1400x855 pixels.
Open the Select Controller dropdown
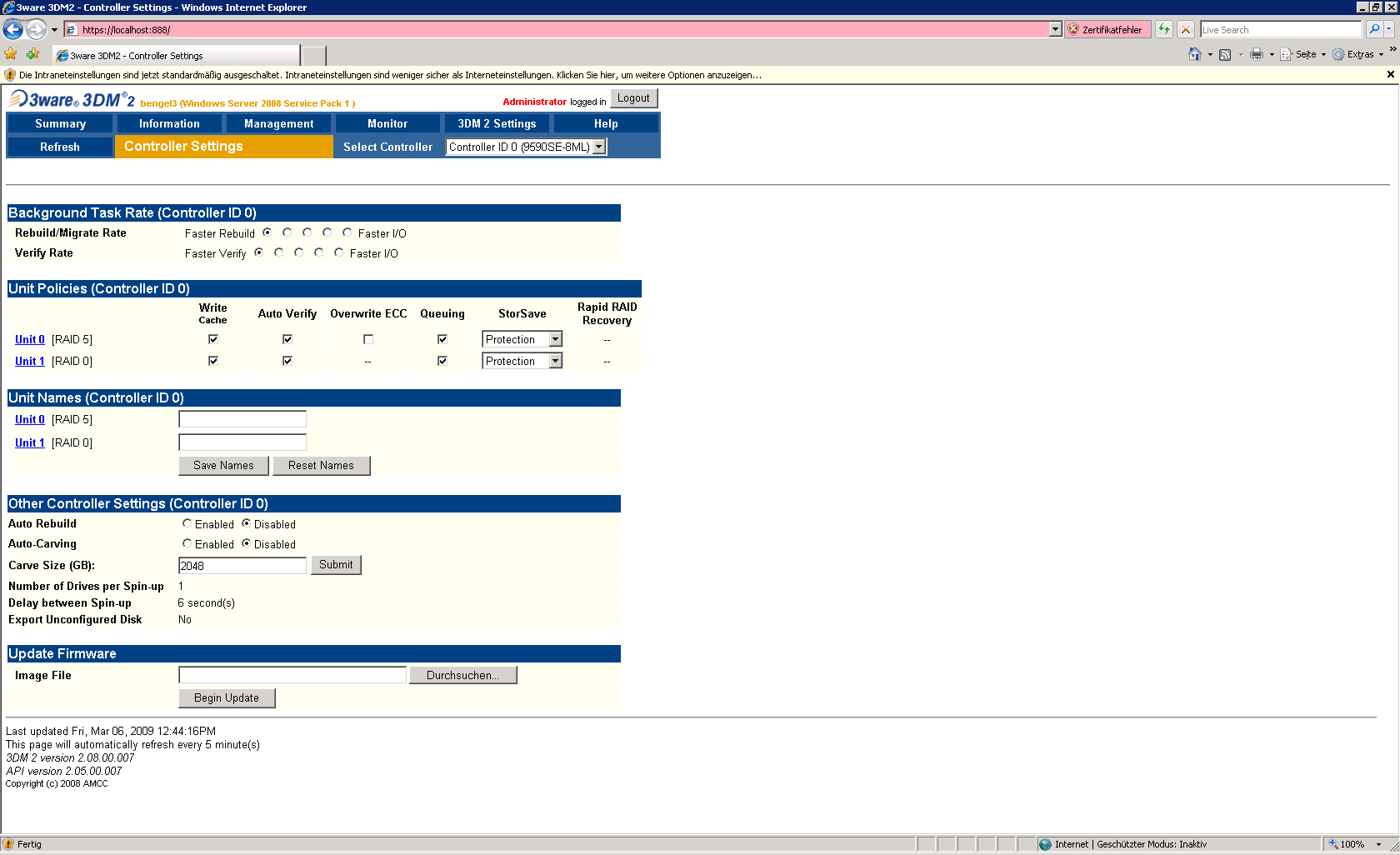pyautogui.click(x=526, y=147)
